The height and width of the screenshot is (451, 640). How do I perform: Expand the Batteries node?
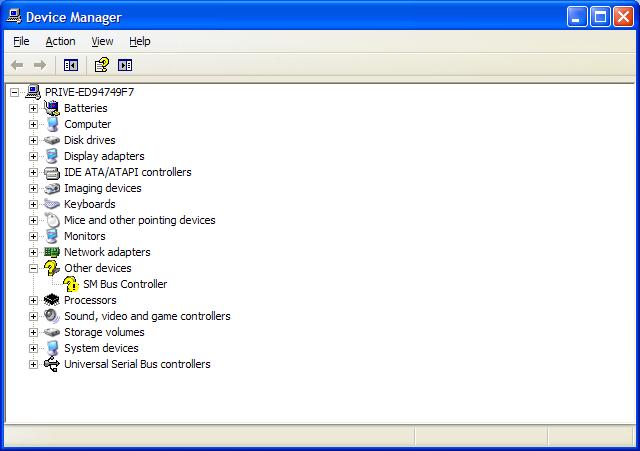pyautogui.click(x=33, y=108)
